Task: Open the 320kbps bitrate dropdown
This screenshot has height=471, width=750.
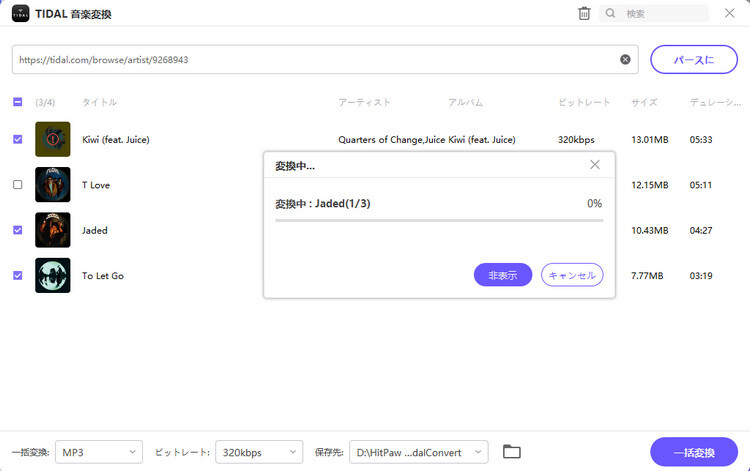Action: (259, 452)
